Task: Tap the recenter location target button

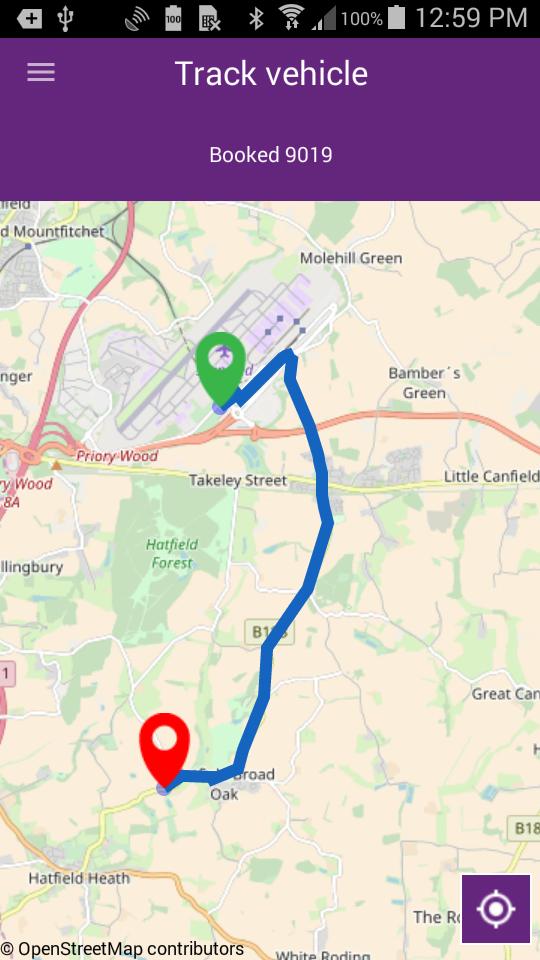Action: [x=496, y=909]
